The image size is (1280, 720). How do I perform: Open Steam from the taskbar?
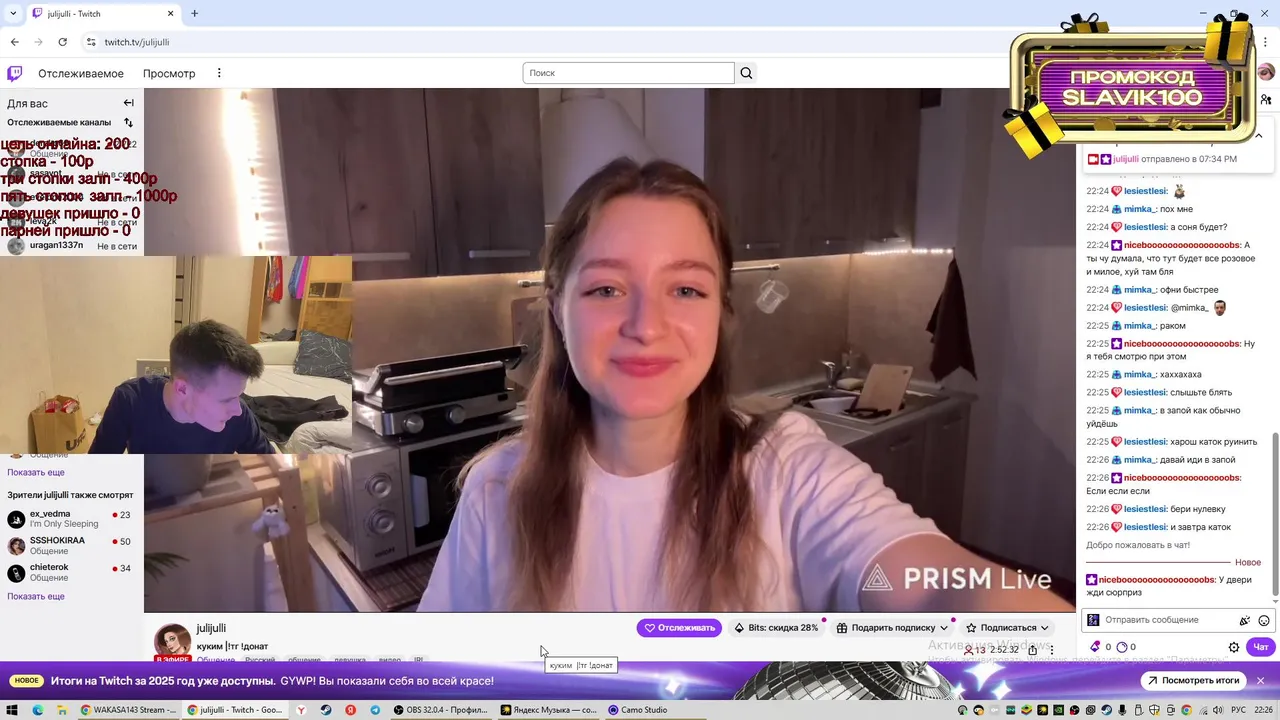(x=326, y=710)
